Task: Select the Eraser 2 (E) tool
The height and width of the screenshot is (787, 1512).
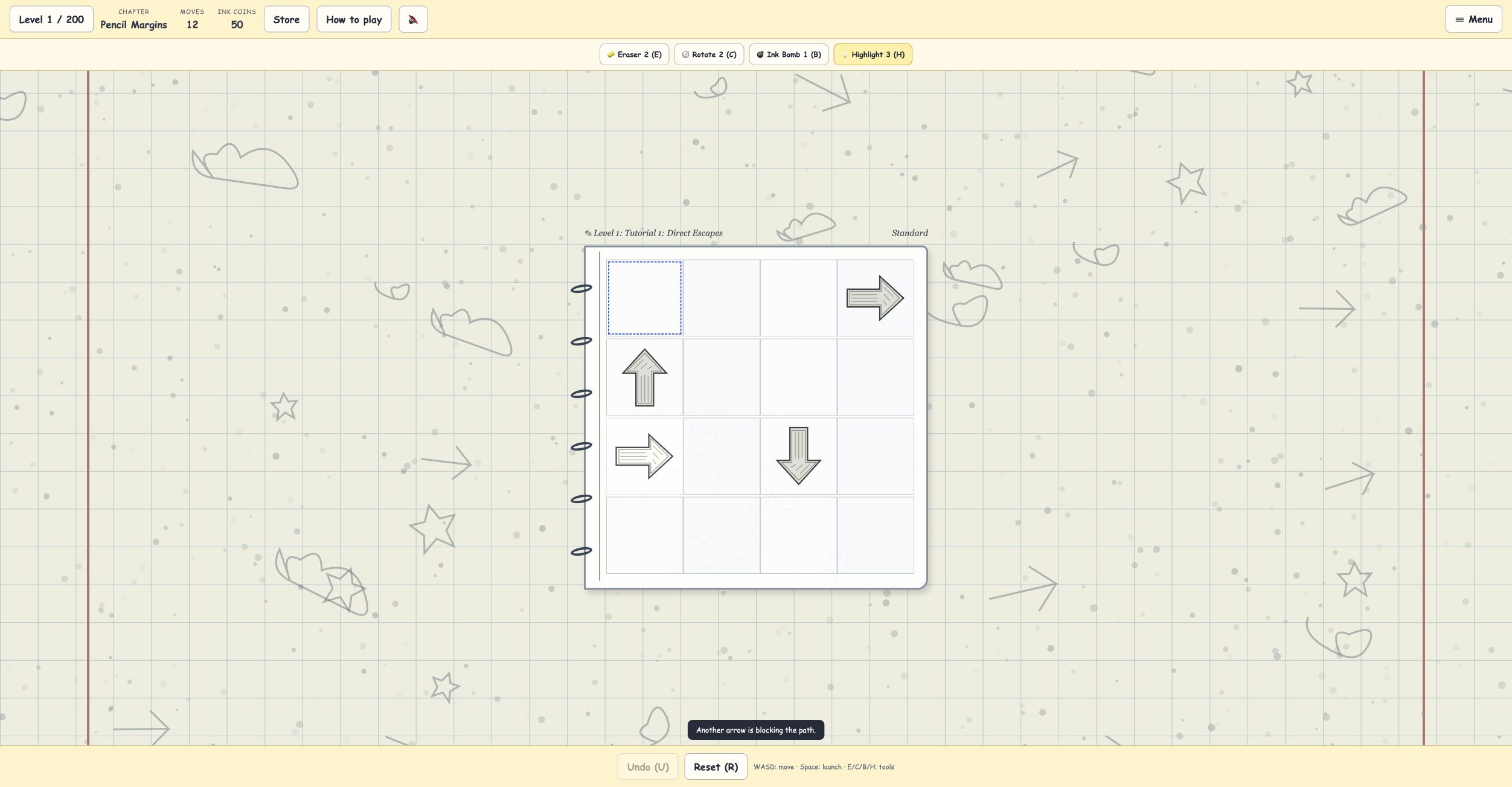Action: click(634, 54)
